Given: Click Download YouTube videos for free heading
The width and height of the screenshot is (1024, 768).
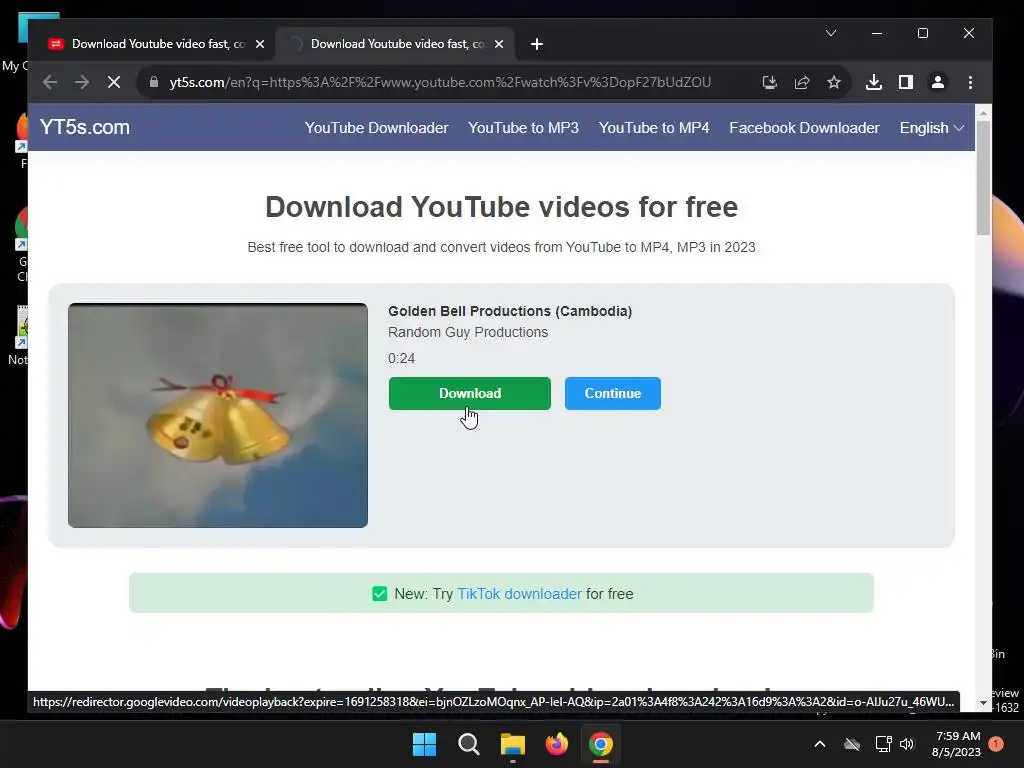Looking at the screenshot, I should [x=502, y=207].
